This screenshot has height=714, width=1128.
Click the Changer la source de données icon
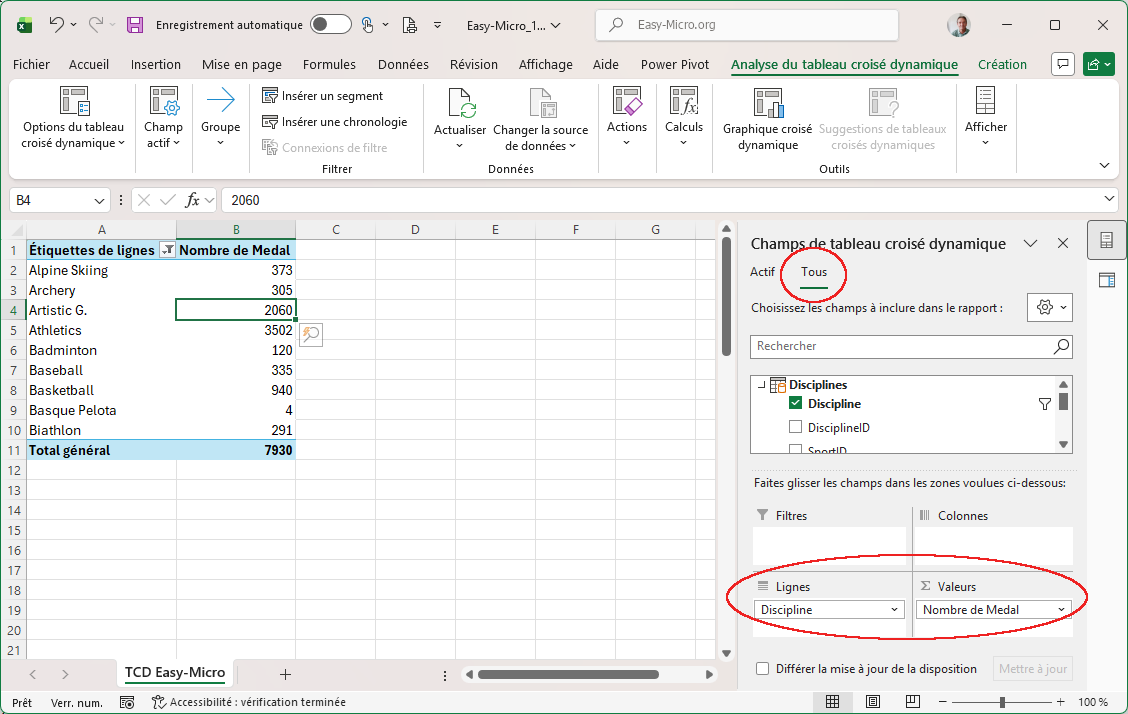(x=541, y=103)
